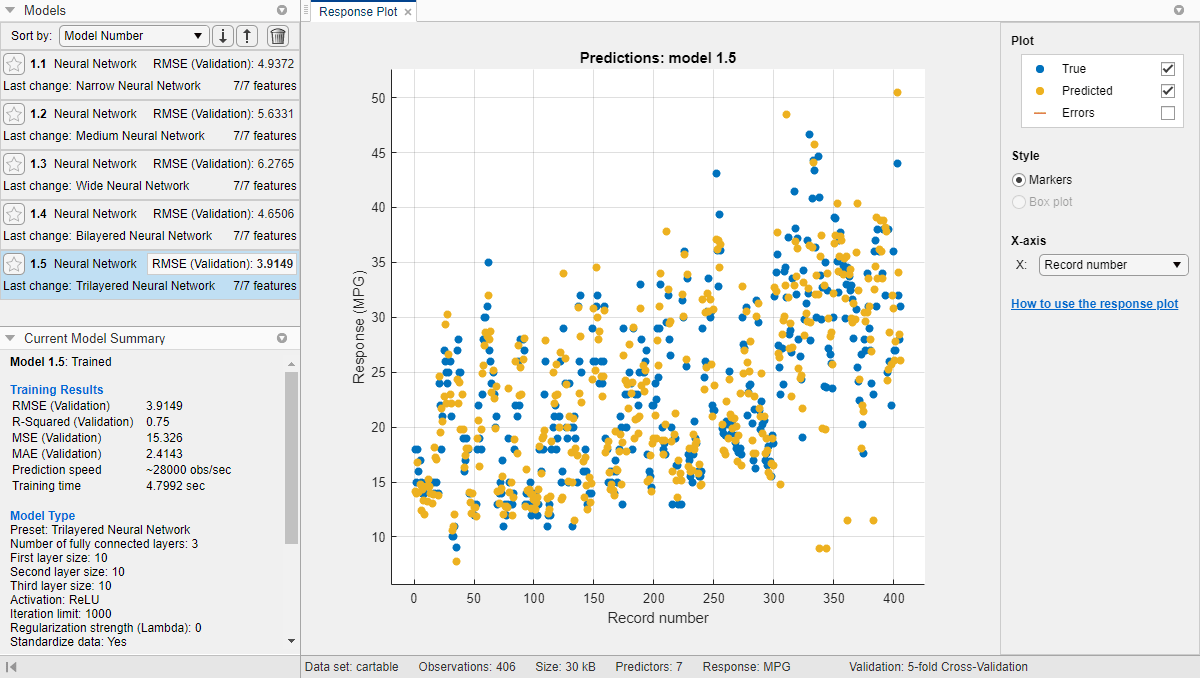Image resolution: width=1200 pixels, height=678 pixels.
Task: Open Current Model Summary panel options icon
Action: (x=283, y=338)
